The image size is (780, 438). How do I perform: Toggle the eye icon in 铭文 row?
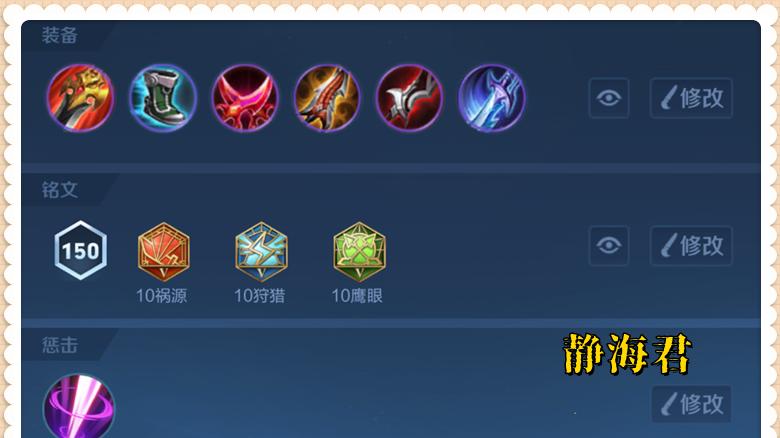609,245
